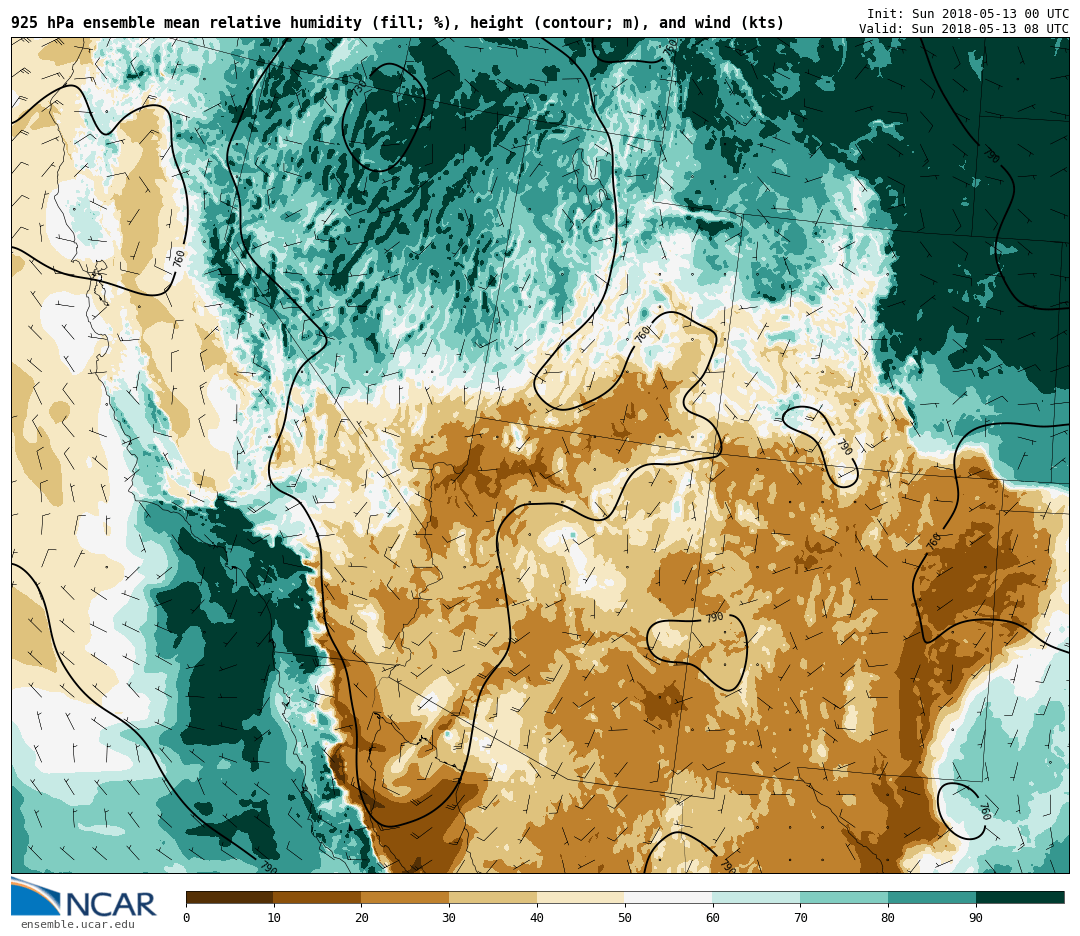Click the 70–80% light teal colorbar segment
This screenshot has width=1080, height=936.
point(844,897)
